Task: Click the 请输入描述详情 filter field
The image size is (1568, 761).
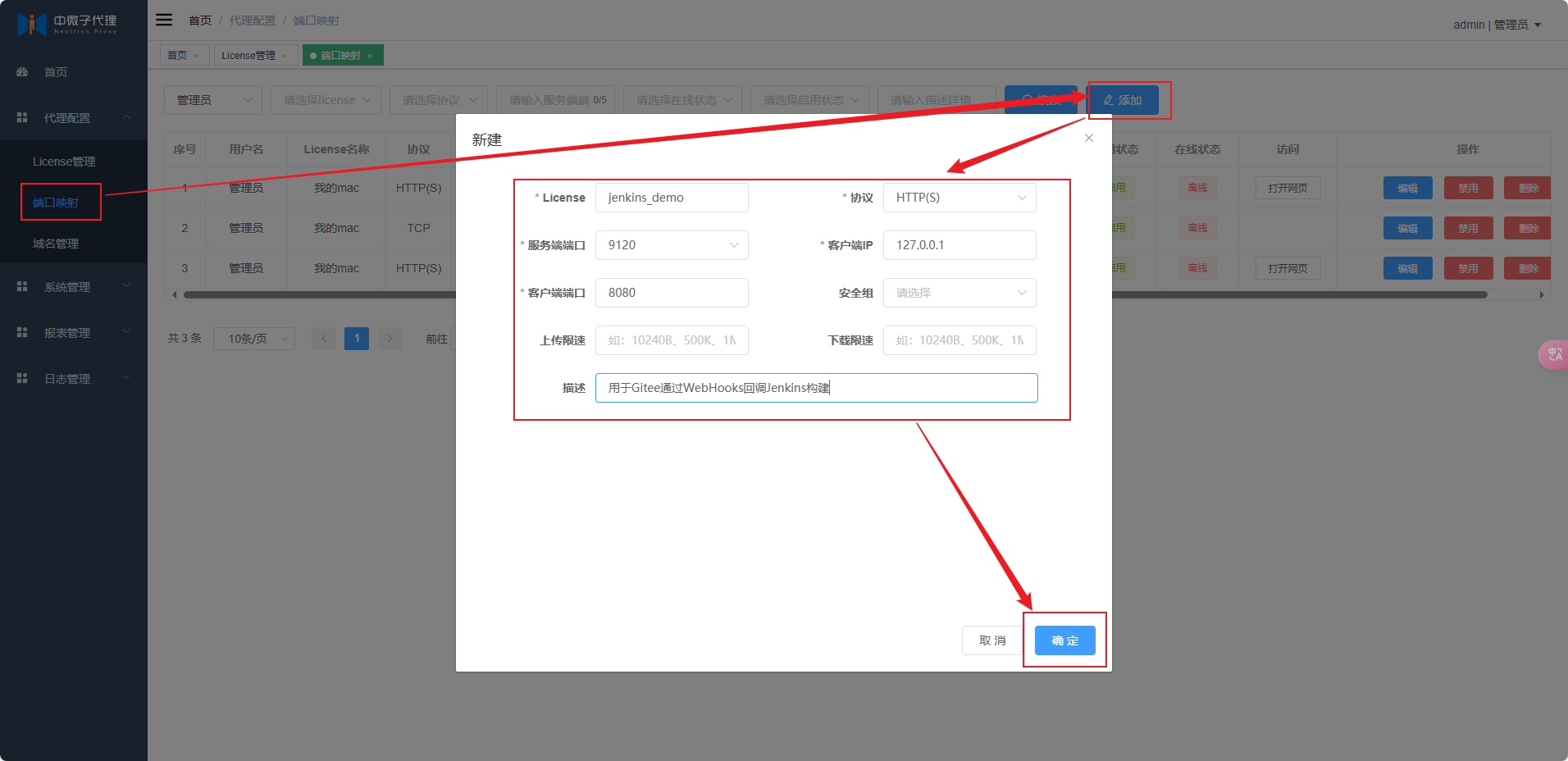Action: coord(937,100)
